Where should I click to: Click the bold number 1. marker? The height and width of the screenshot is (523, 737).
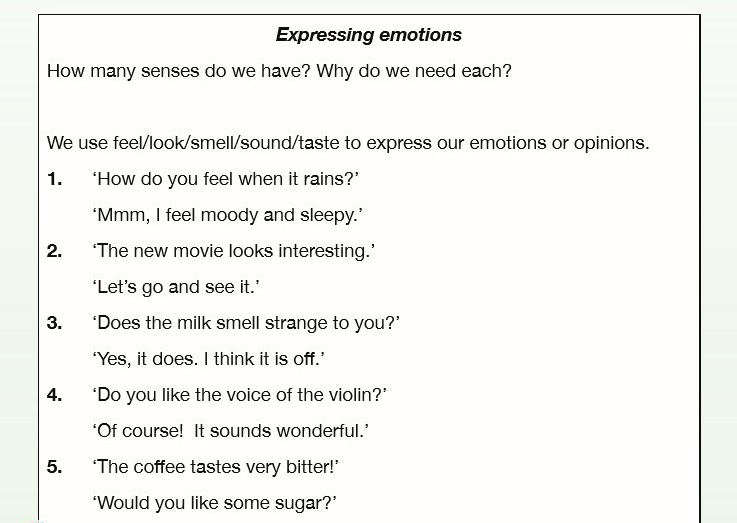pos(55,179)
